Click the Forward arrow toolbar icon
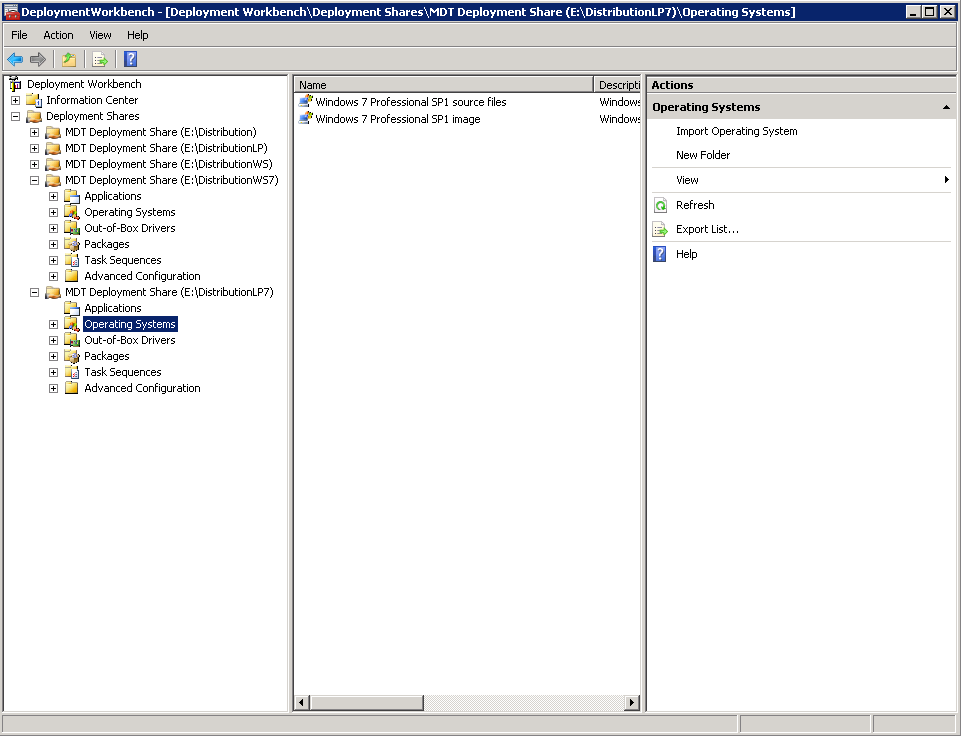Viewport: 961px width, 736px height. (38, 59)
